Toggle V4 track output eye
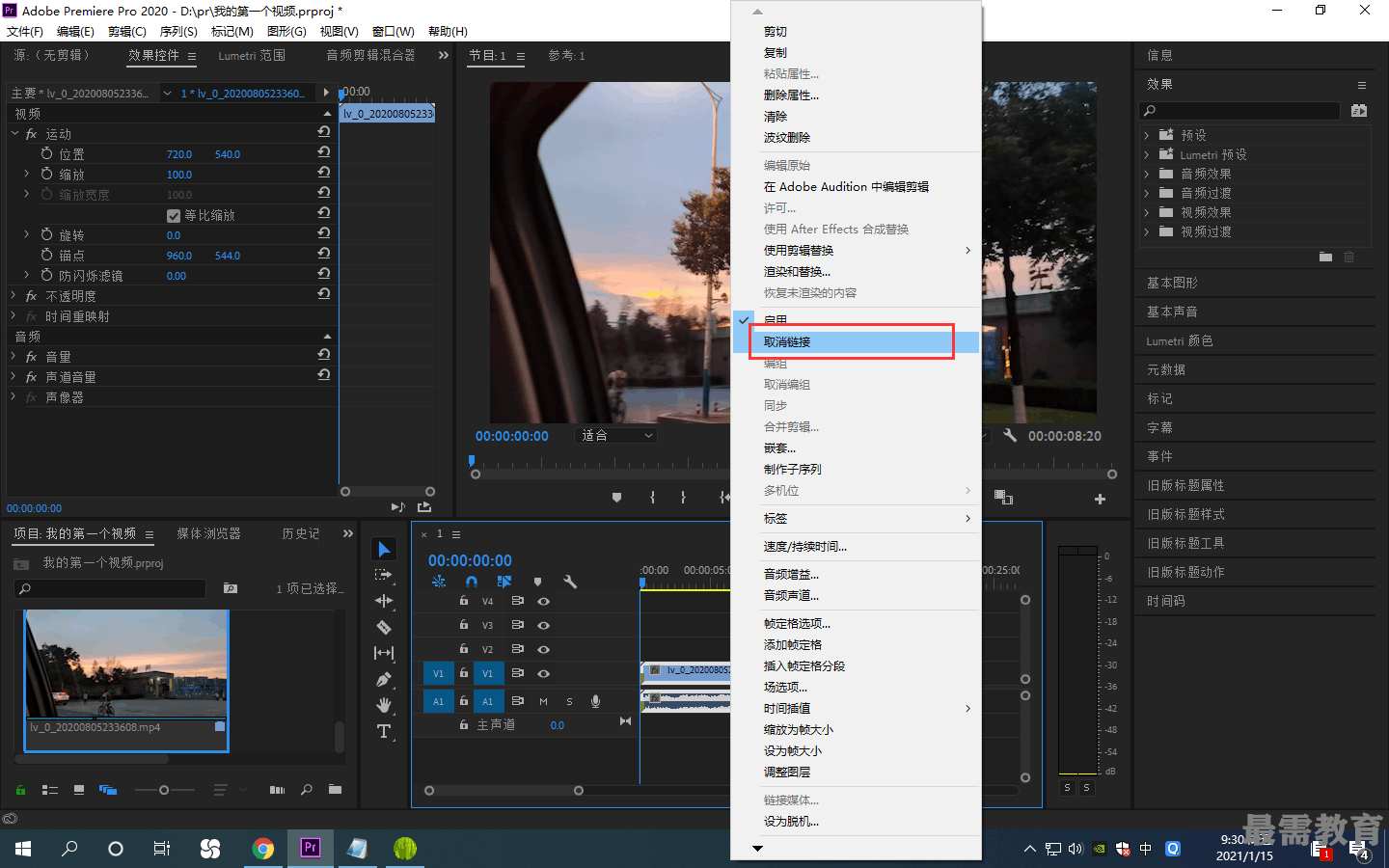The image size is (1389, 868). tap(543, 601)
